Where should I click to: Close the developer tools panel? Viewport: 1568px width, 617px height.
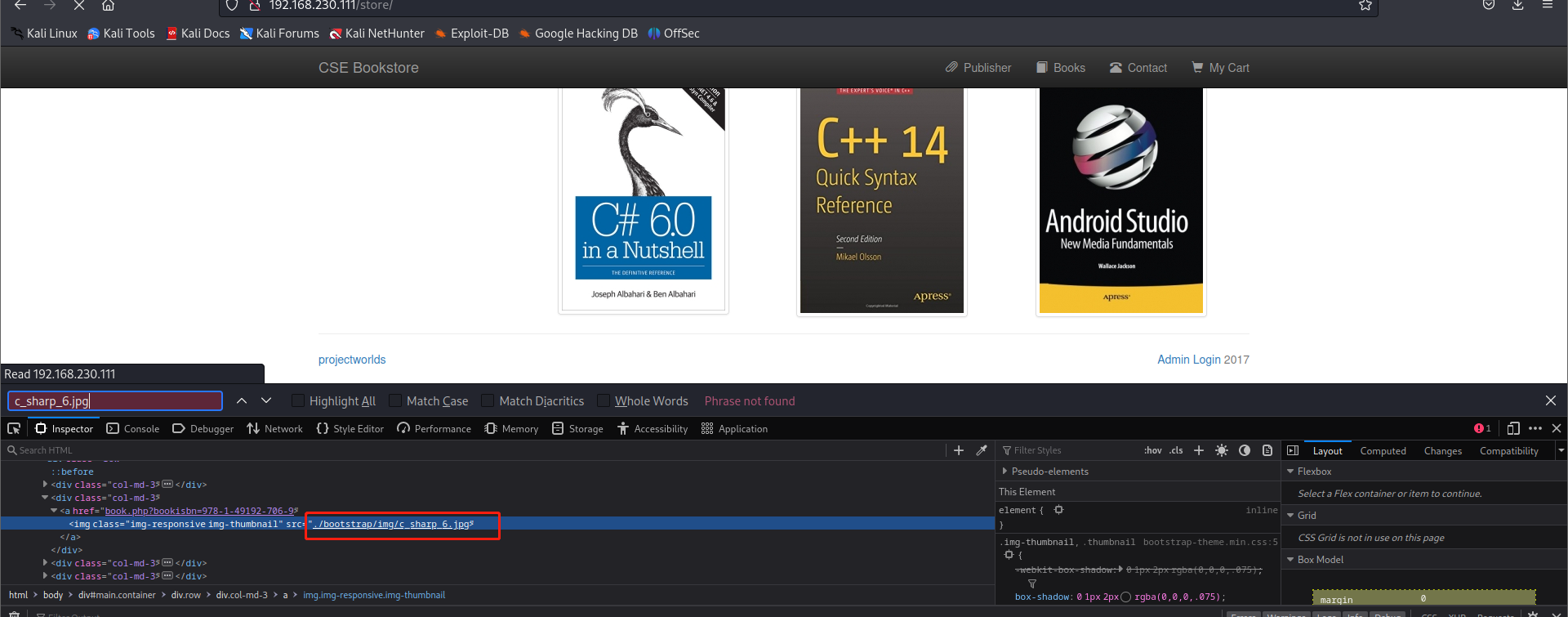(1557, 428)
